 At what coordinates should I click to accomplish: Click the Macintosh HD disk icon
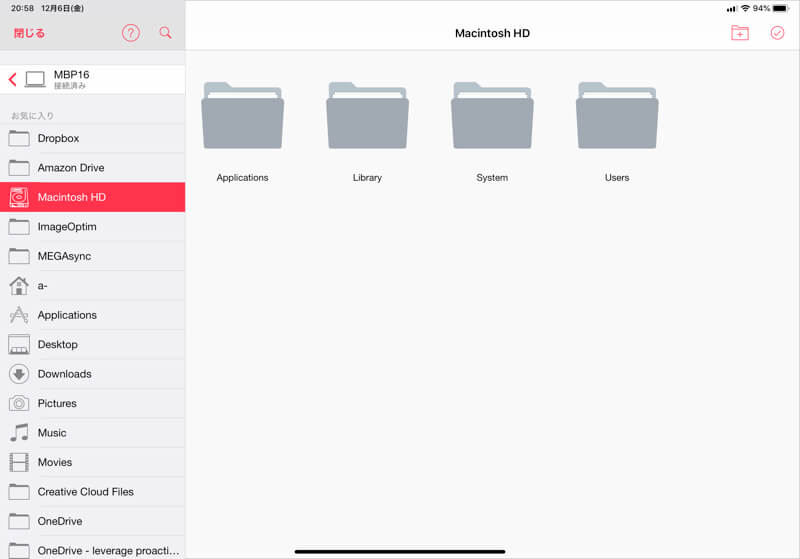[x=19, y=197]
